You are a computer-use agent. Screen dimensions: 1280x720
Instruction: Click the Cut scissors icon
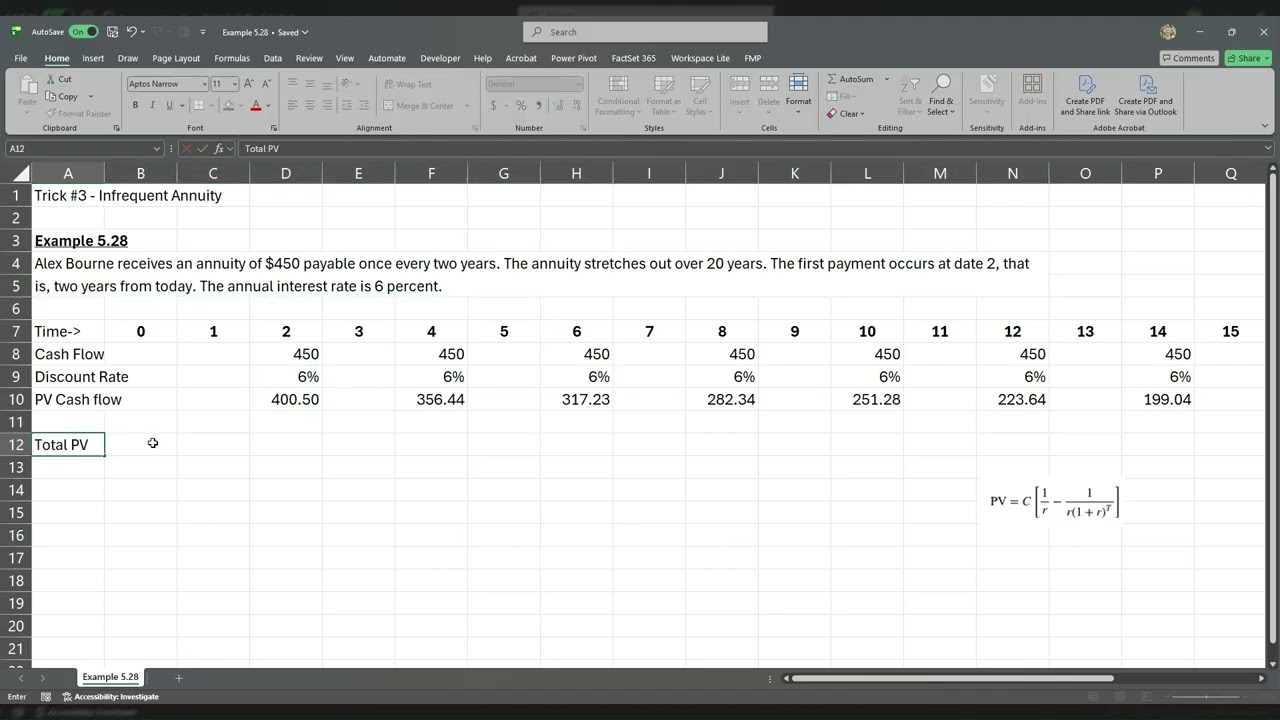[50, 79]
